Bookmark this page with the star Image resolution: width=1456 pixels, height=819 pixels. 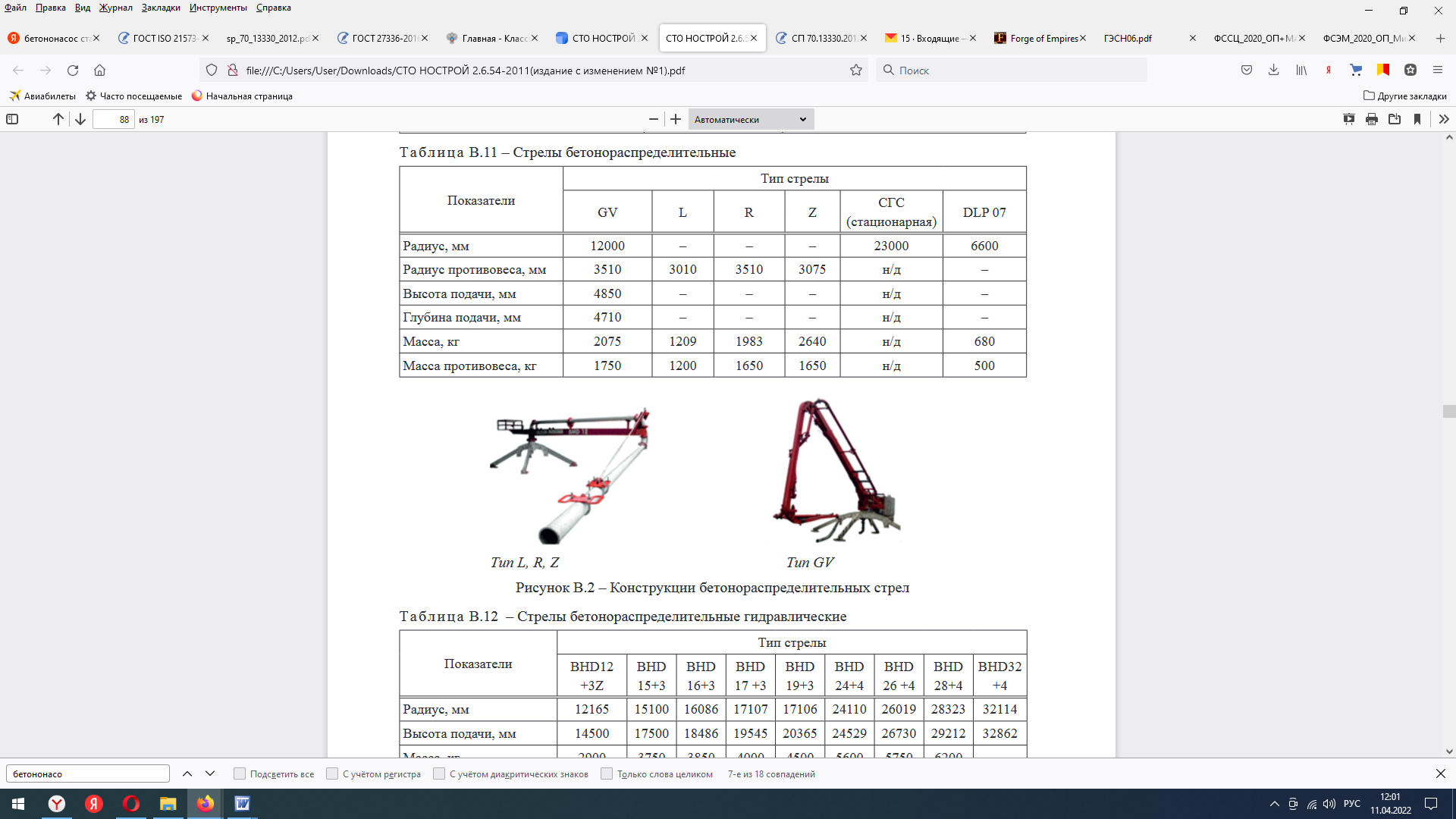[x=856, y=70]
